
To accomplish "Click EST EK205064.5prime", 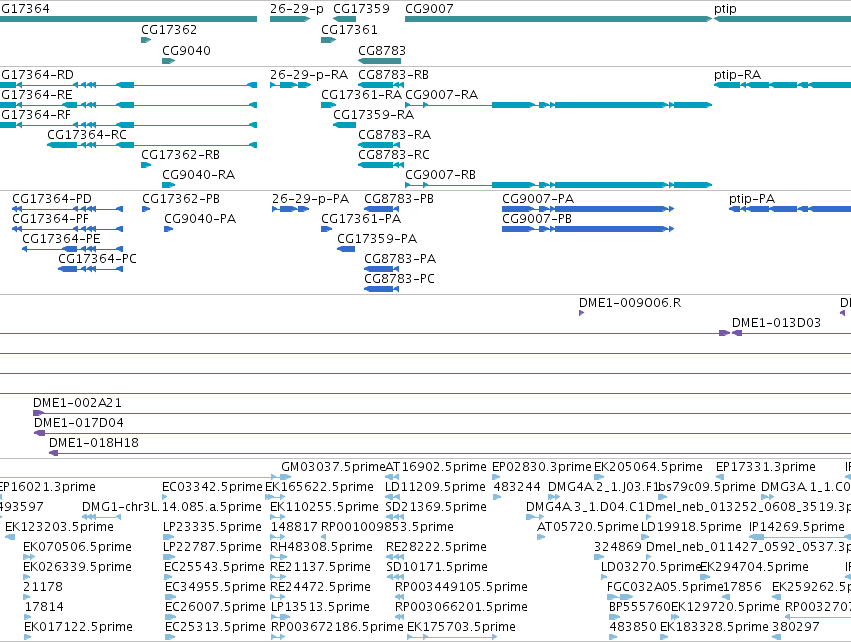I will click(648, 467).
